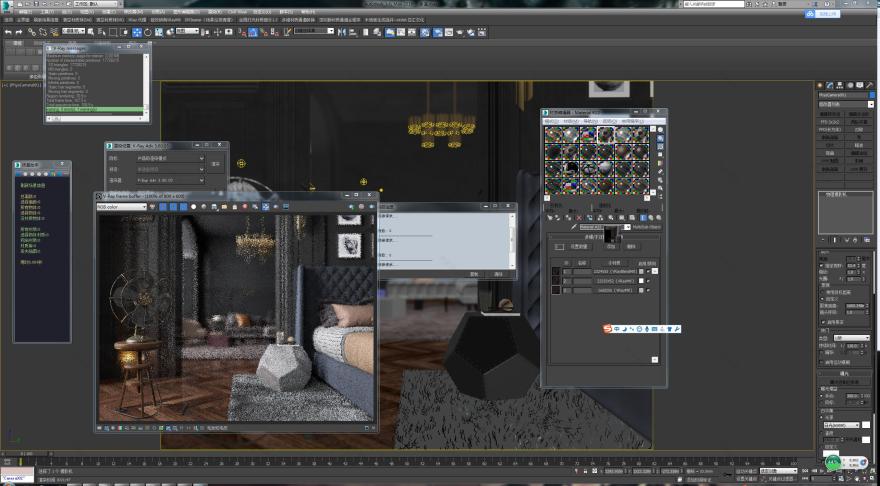
Task: Click the Multi/Sub-Object material type button
Action: tap(645, 227)
